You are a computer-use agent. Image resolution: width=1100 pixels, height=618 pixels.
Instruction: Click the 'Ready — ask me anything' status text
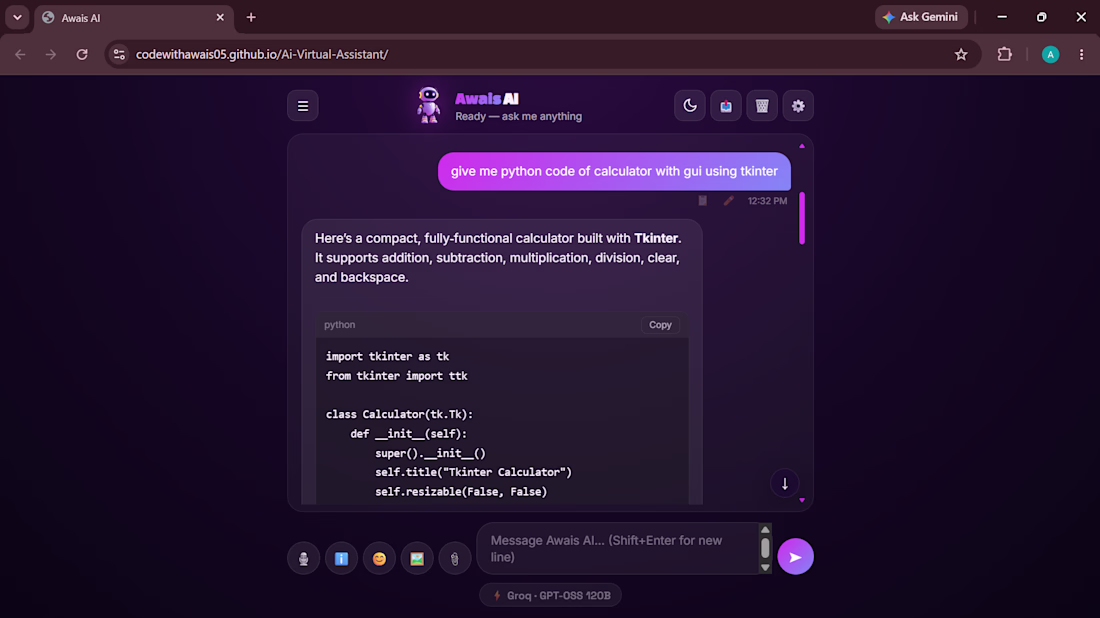(518, 116)
